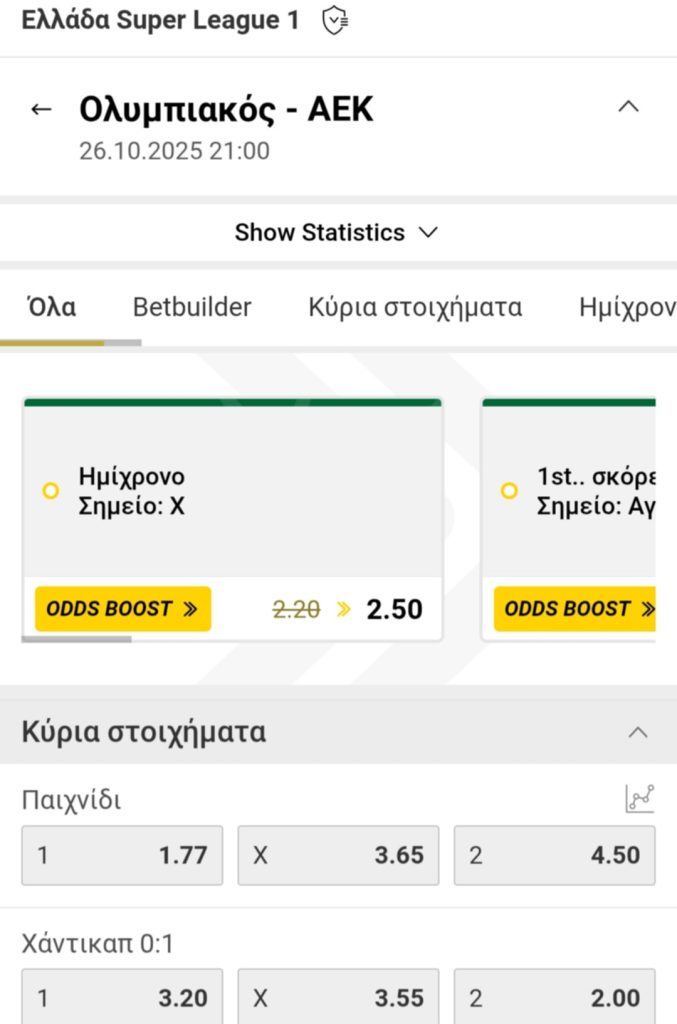Click the second ODDS BOOST badge

578,608
